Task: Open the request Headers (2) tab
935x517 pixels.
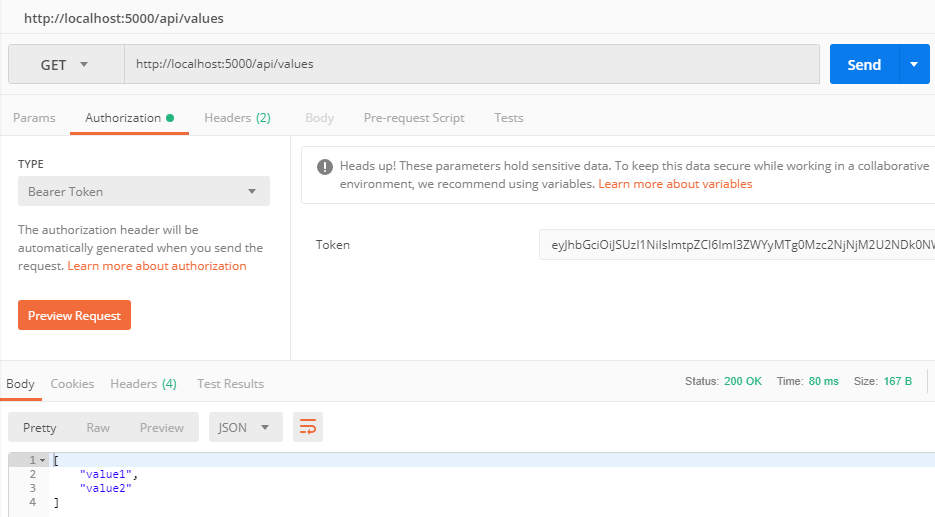Action: tap(237, 118)
